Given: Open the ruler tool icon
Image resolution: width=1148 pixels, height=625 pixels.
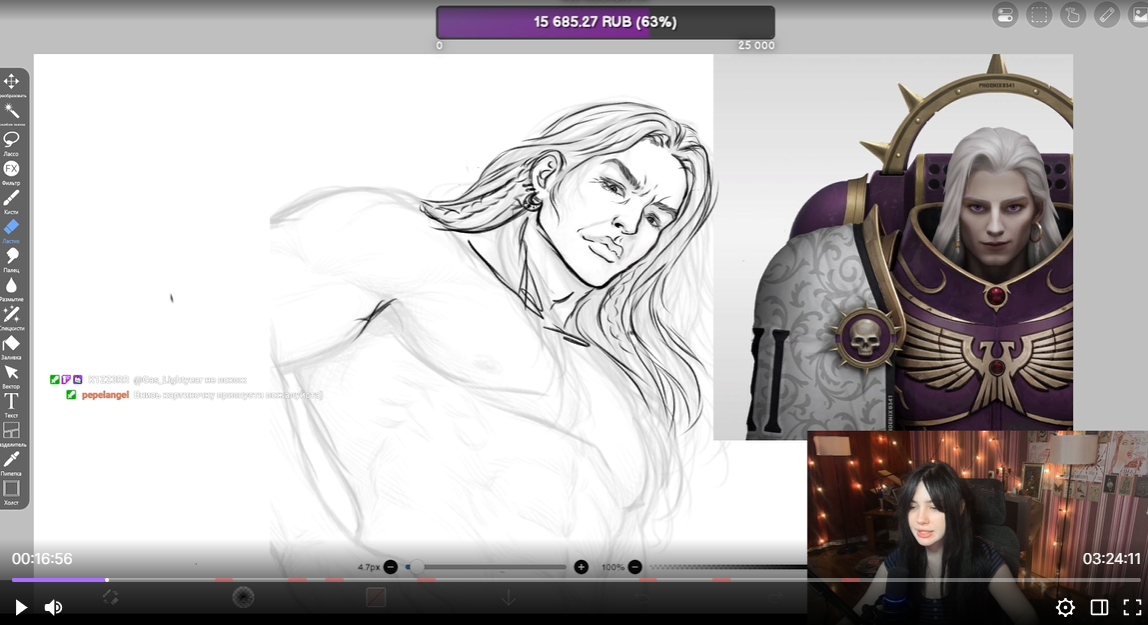Looking at the screenshot, I should pyautogui.click(x=1106, y=15).
